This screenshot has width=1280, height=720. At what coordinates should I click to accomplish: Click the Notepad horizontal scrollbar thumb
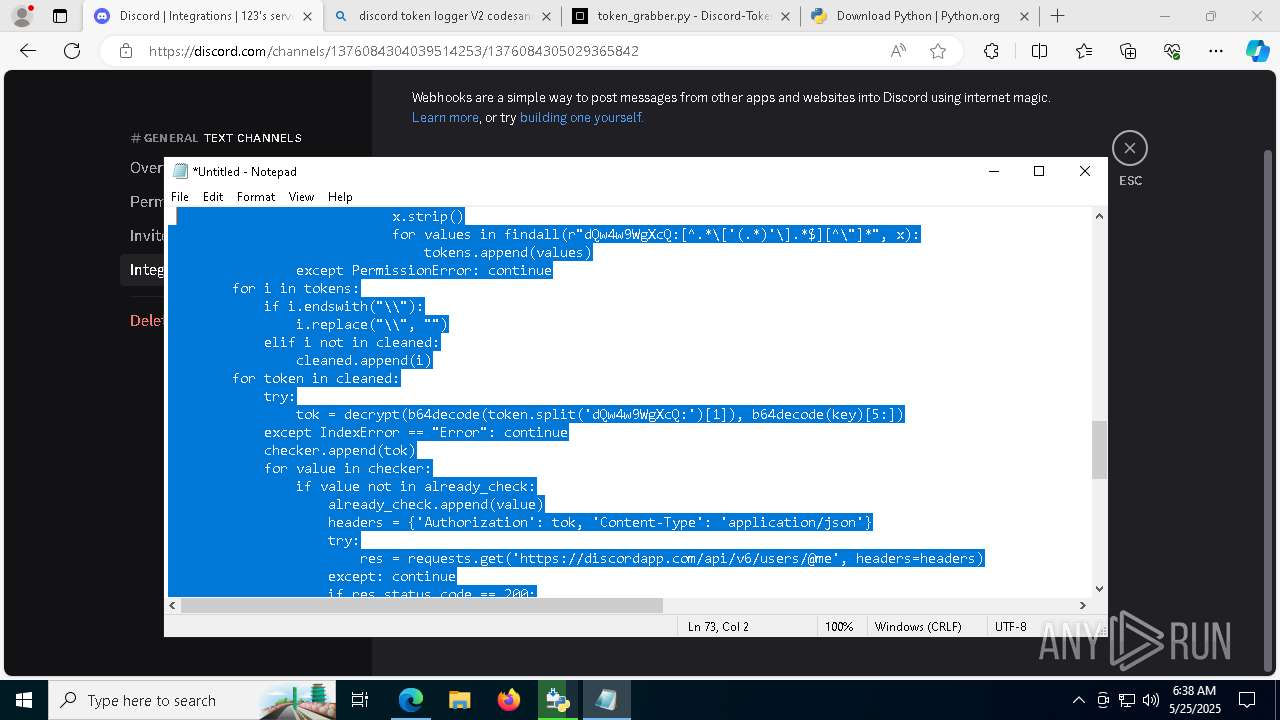(421, 605)
